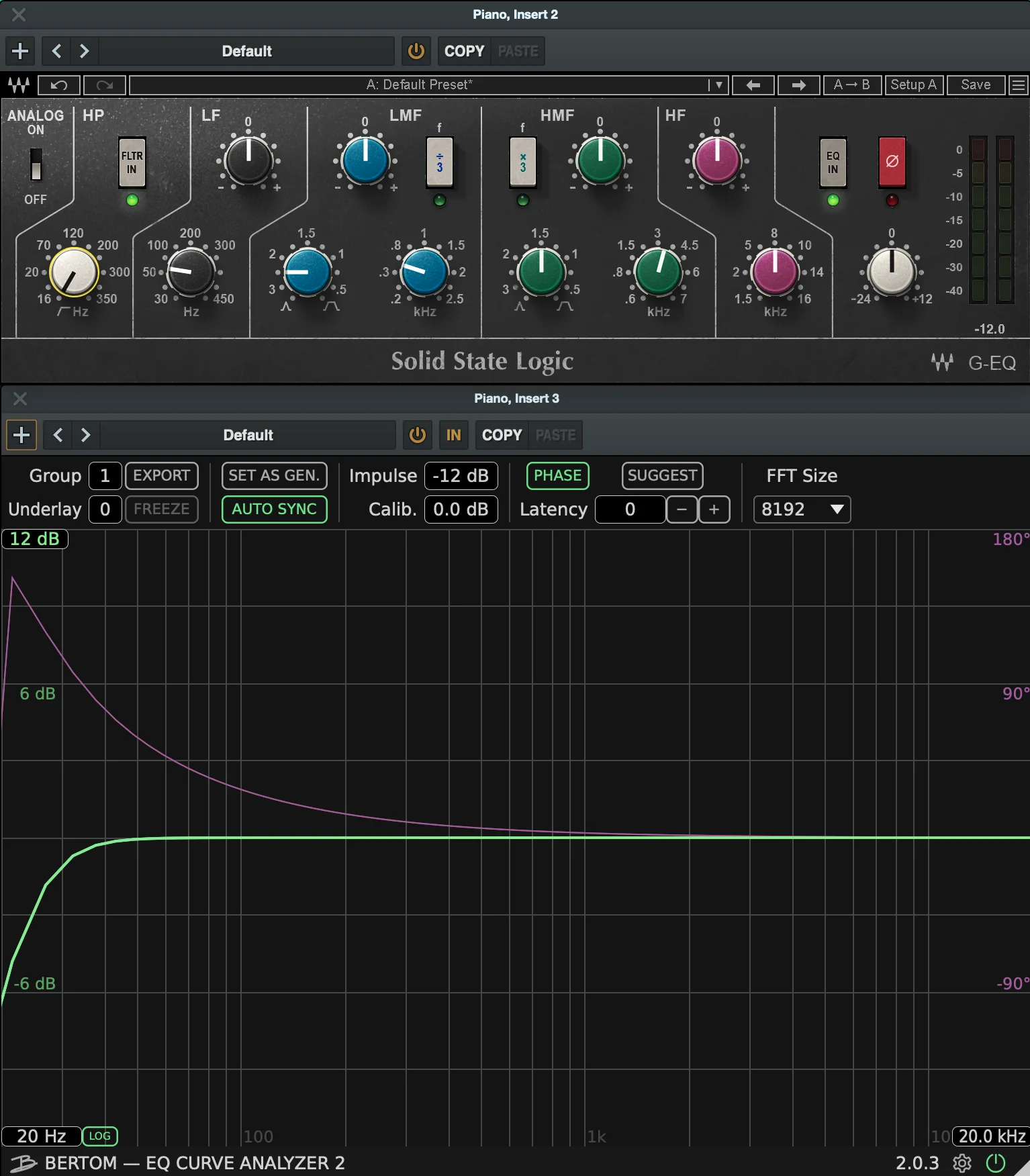
Task: Open the Default preset menu in Insert 2
Action: pos(246,51)
